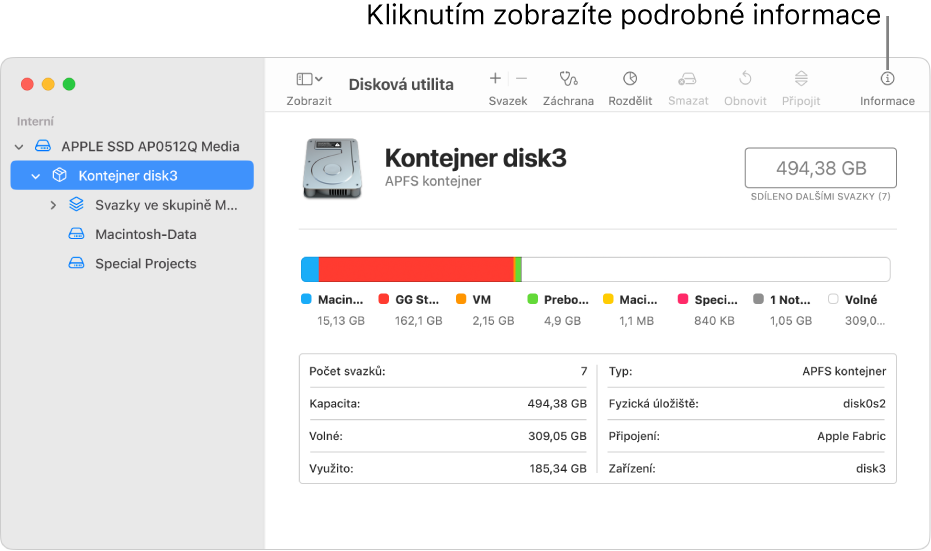Click the Fyzická úložiště value disk0s2
The width and height of the screenshot is (931, 551).
[x=864, y=404]
